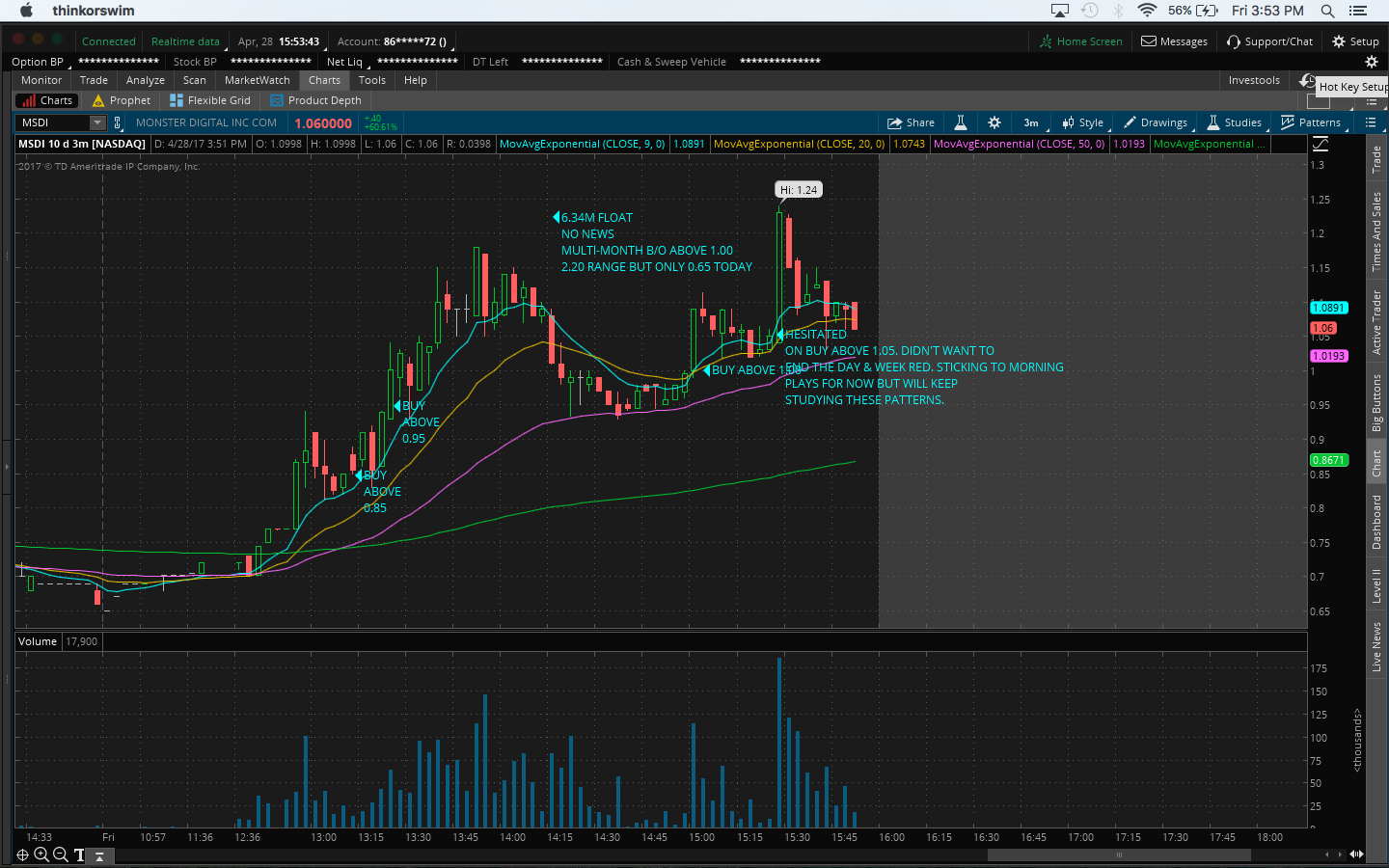Switch to the Analyze tab
1389x868 pixels.
pyautogui.click(x=146, y=80)
